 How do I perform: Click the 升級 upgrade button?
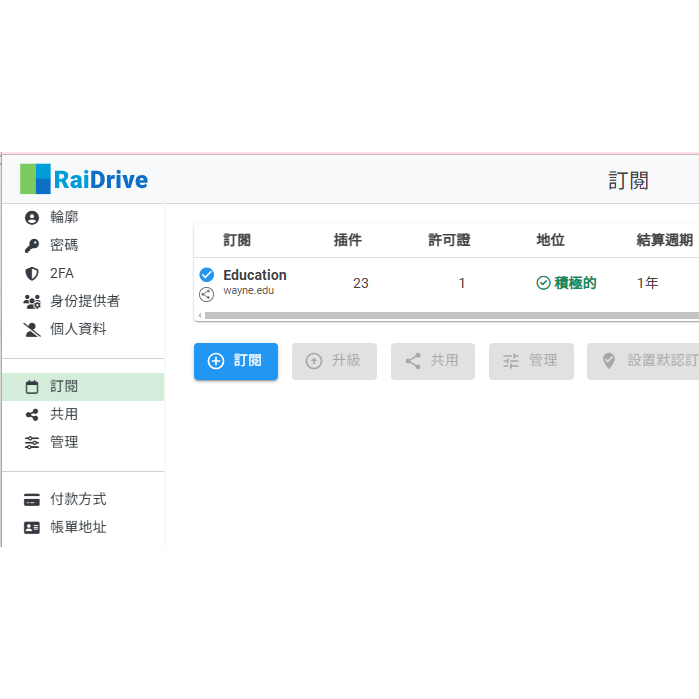click(334, 361)
